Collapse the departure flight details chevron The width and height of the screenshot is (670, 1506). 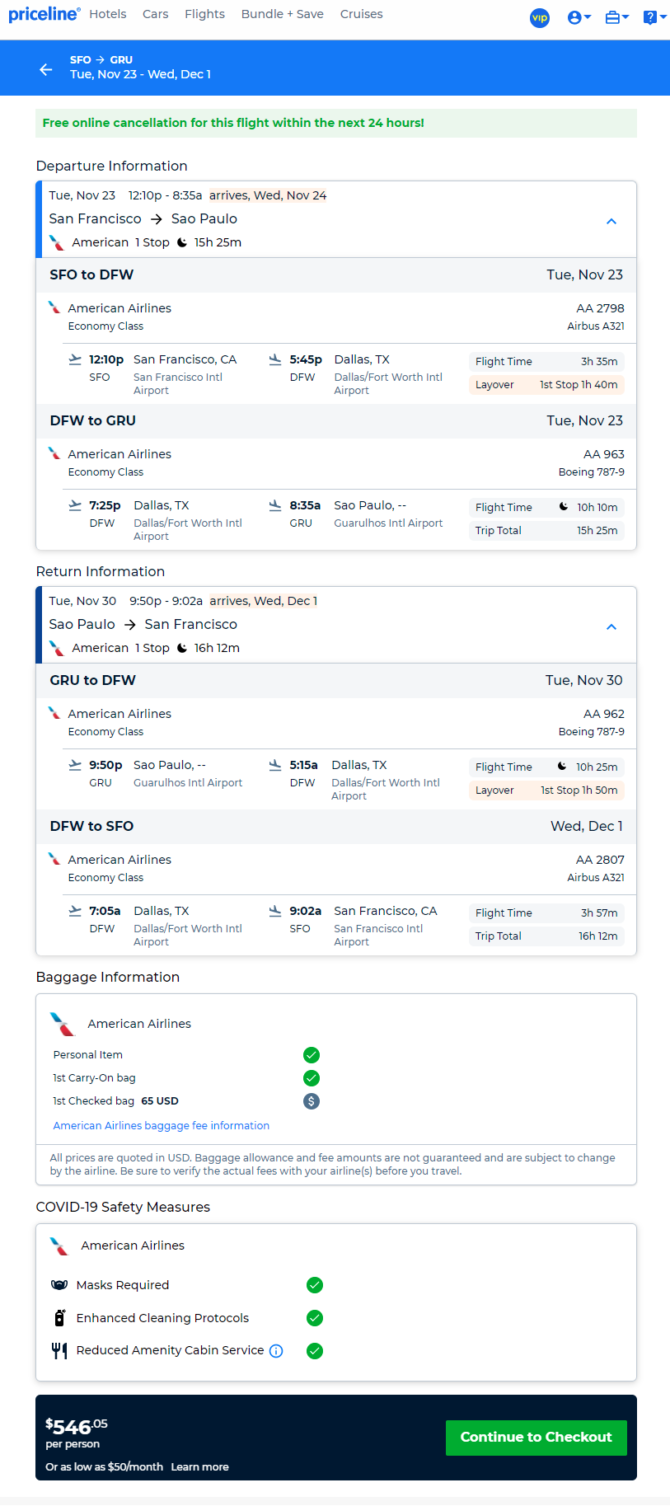pos(612,222)
